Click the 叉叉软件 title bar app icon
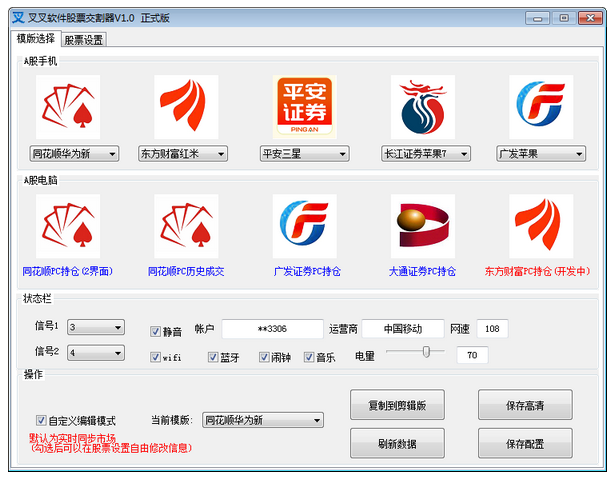 [x=18, y=18]
